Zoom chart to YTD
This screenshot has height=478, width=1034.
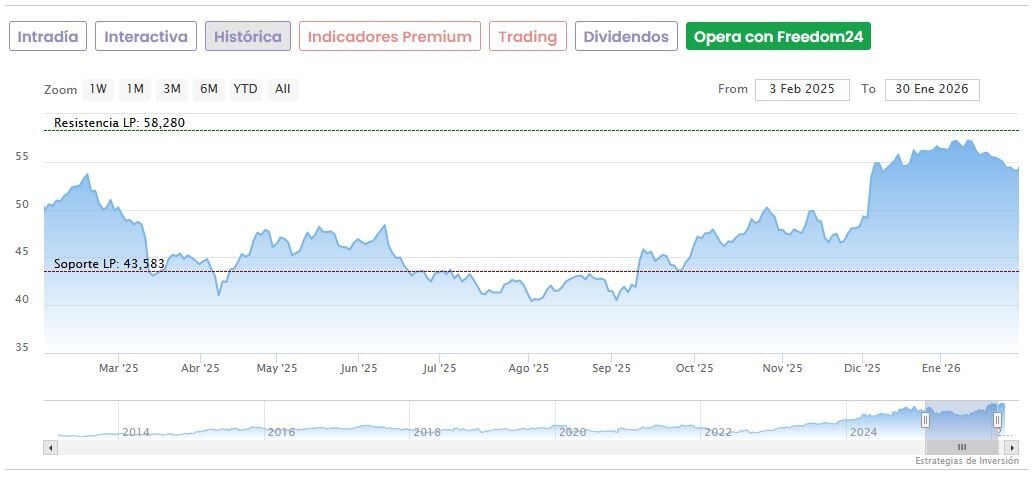[245, 89]
